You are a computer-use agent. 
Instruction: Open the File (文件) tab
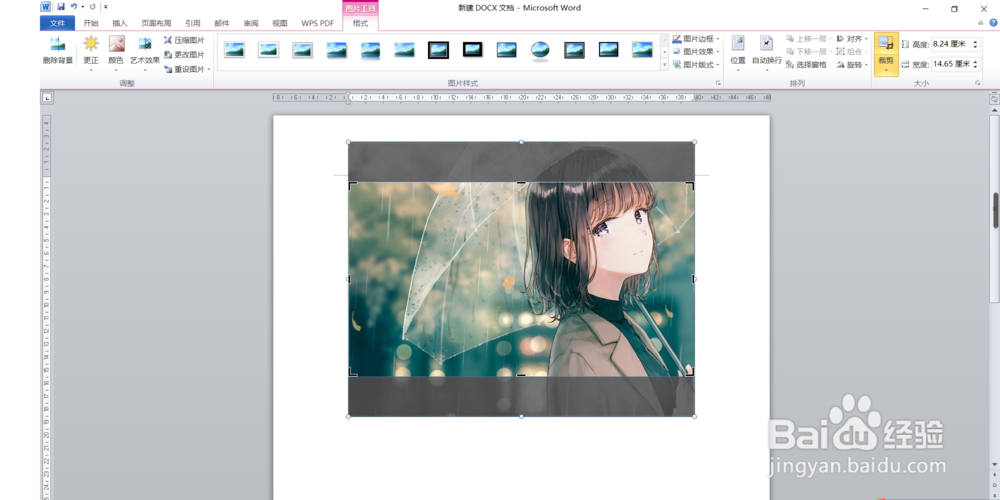(57, 23)
